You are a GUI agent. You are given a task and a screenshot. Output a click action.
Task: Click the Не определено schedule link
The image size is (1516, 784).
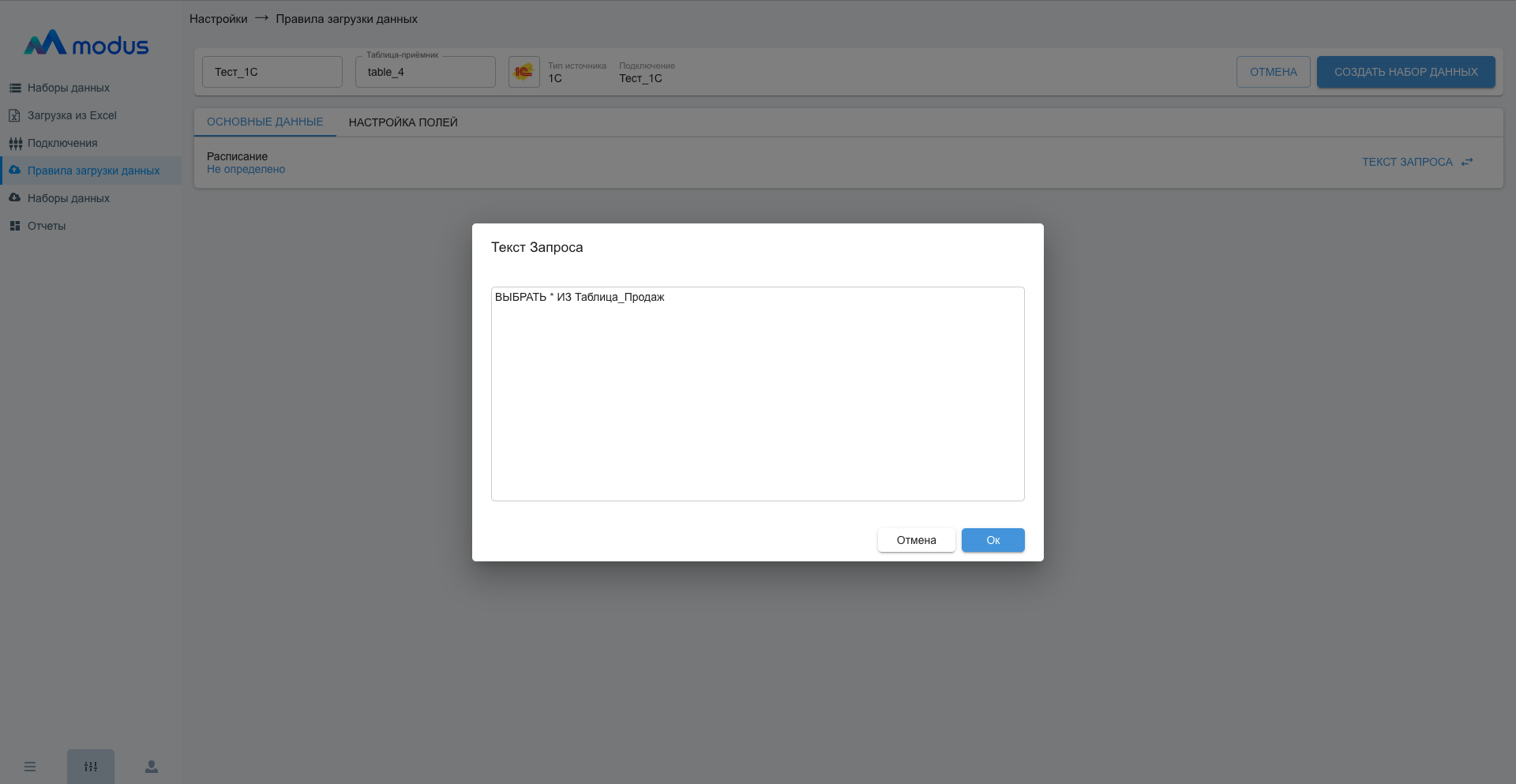pos(246,170)
